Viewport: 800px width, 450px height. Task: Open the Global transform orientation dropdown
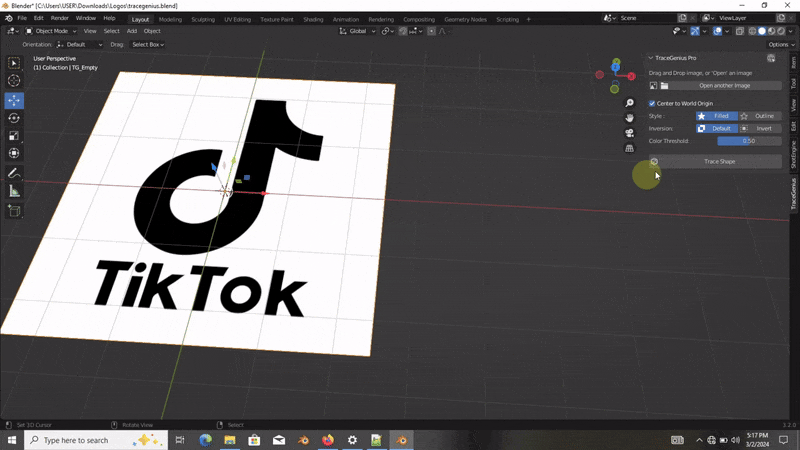(358, 31)
